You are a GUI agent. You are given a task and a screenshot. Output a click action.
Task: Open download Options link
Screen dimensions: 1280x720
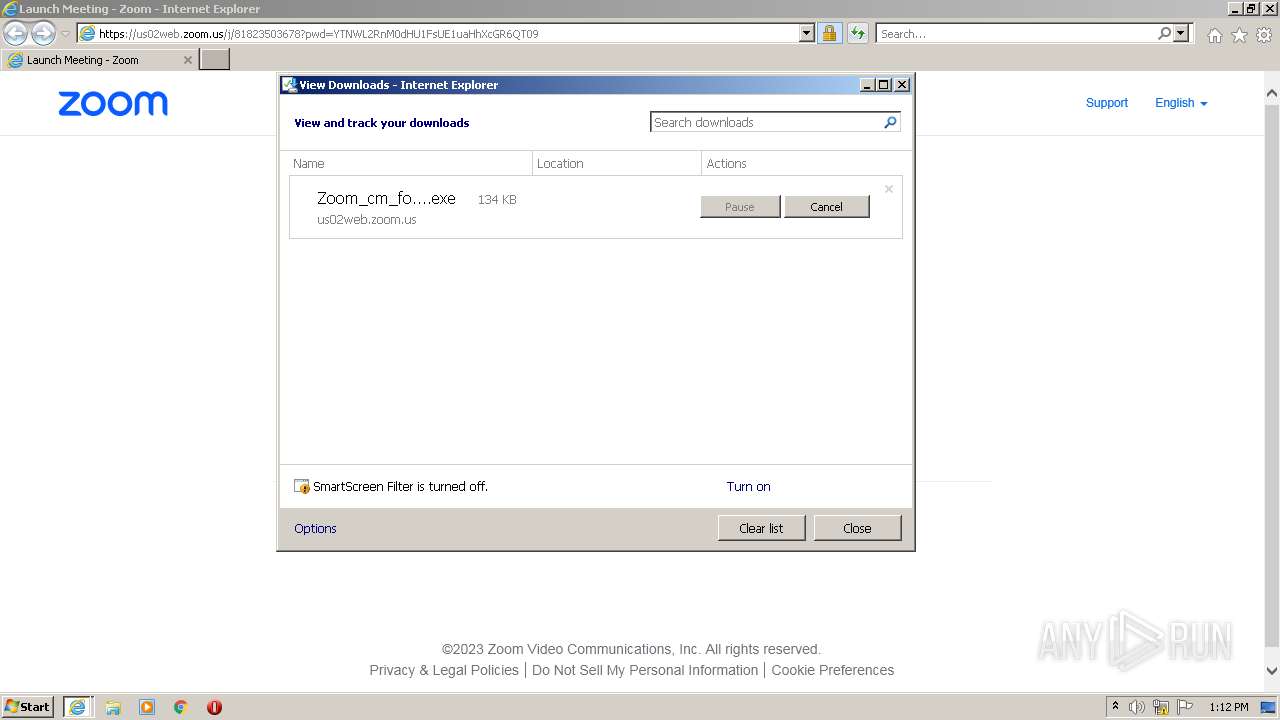(315, 528)
